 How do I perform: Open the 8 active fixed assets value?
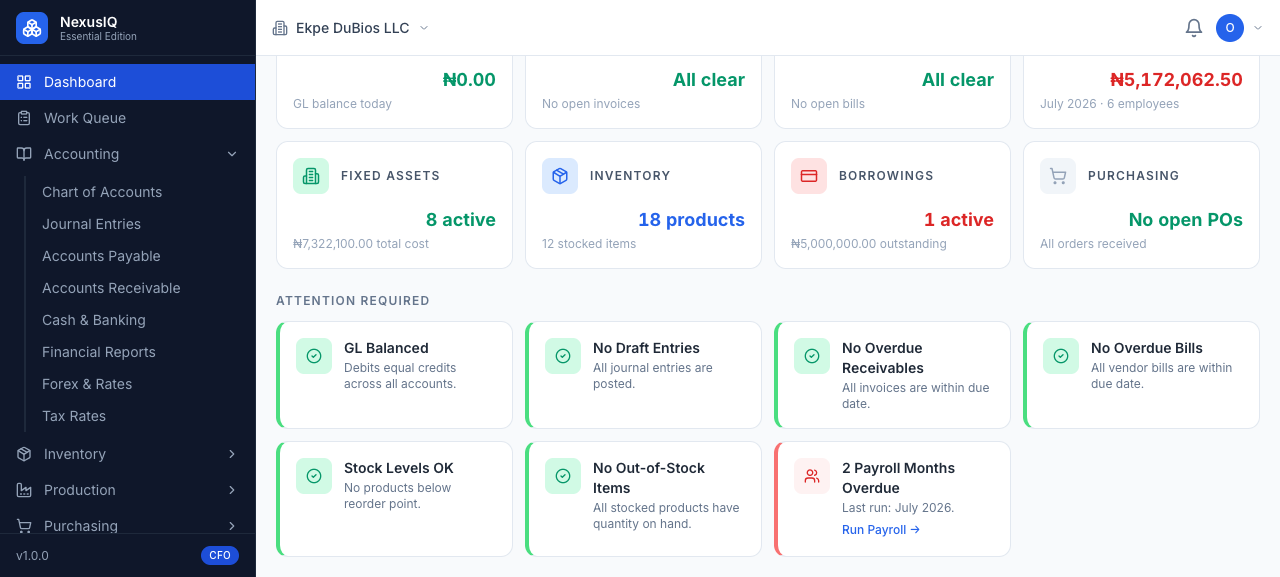tap(461, 220)
